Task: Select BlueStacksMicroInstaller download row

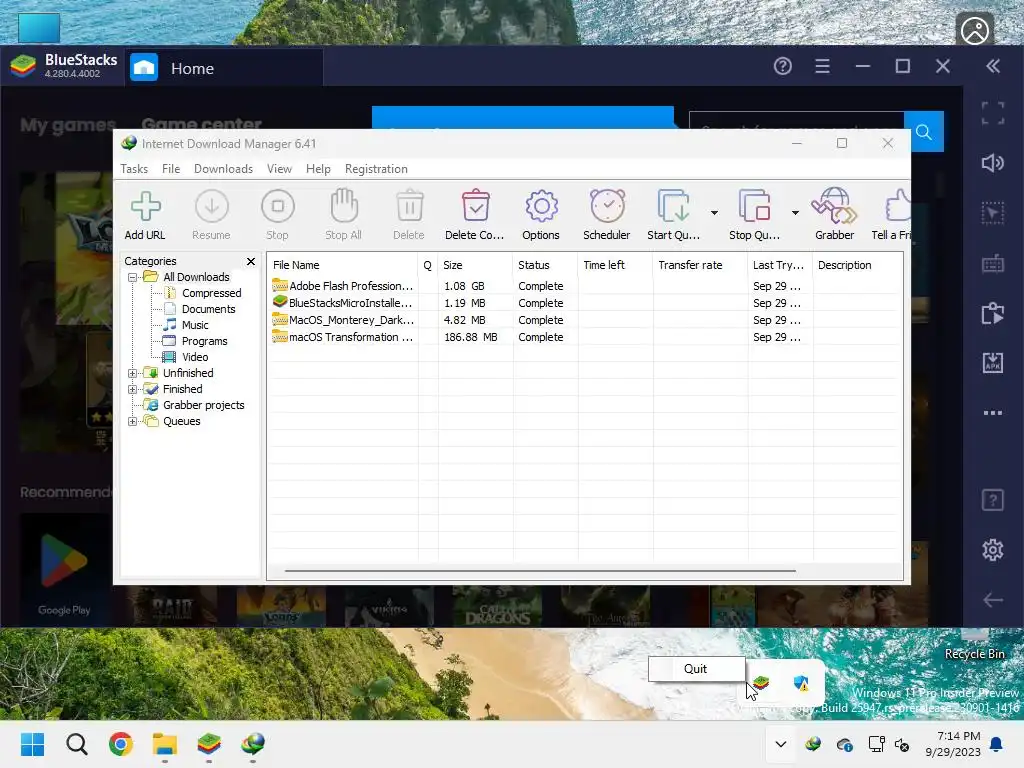Action: [584, 303]
